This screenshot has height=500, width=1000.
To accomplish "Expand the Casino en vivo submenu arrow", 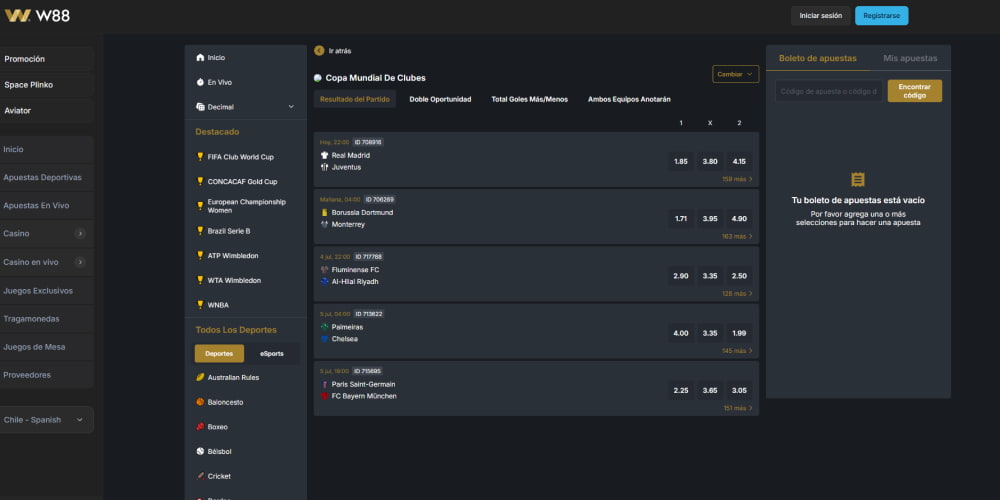I will click(80, 261).
